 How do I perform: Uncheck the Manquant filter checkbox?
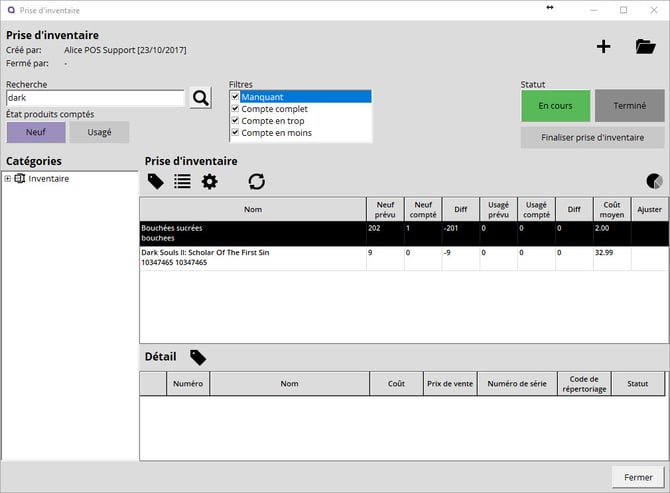235,97
